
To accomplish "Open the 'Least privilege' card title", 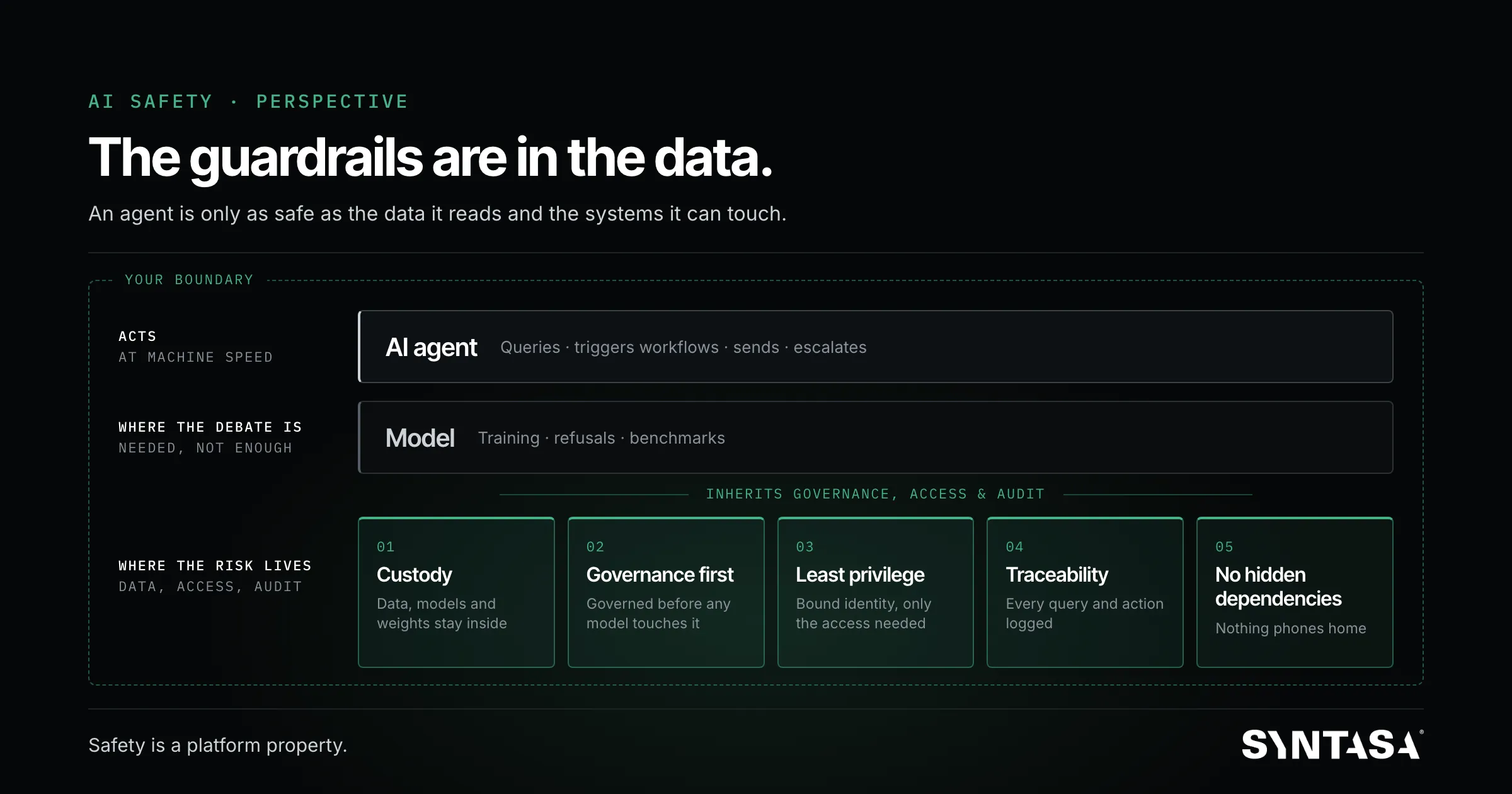I will (x=861, y=575).
